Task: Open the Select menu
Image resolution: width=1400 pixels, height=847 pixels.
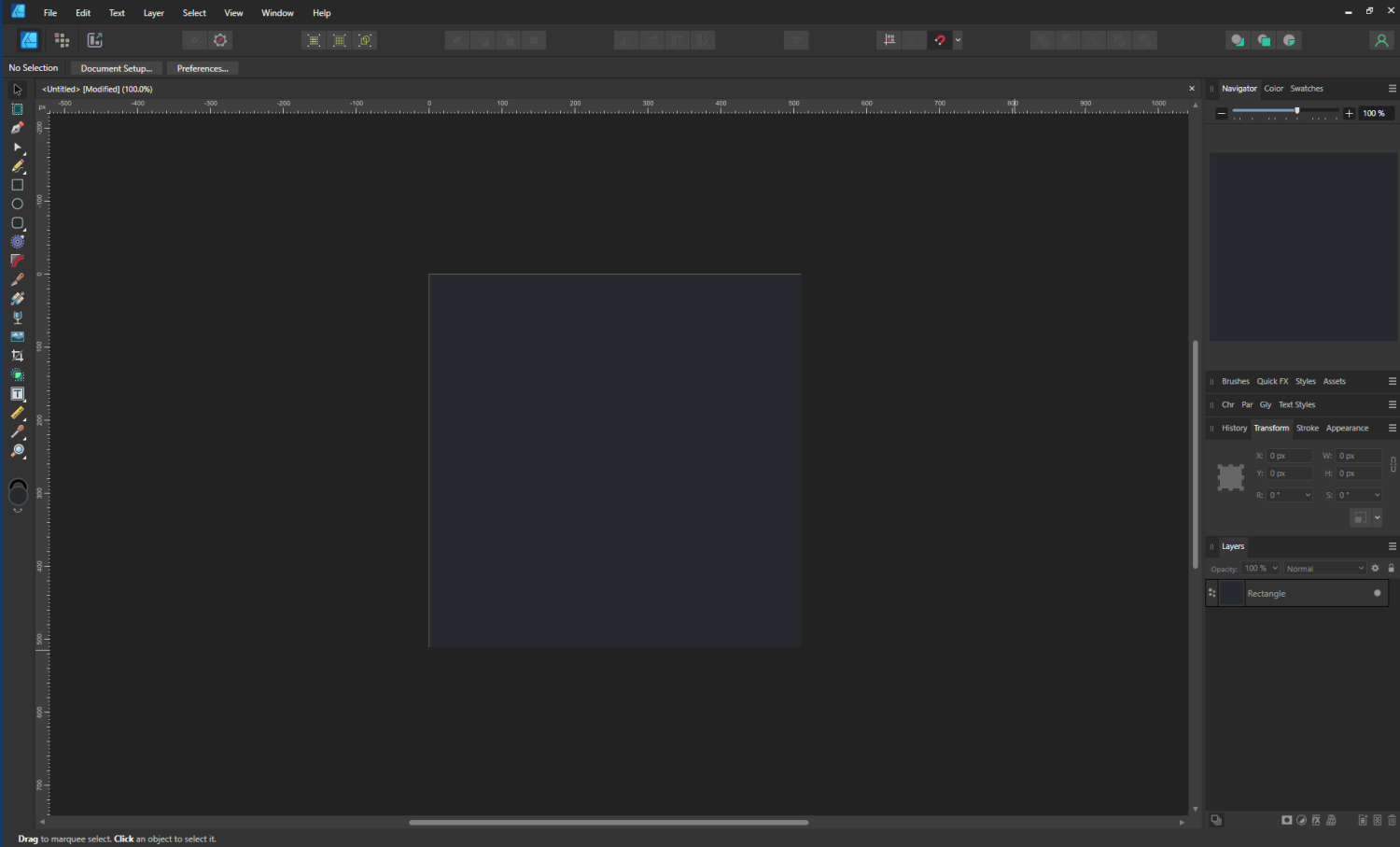Action: (193, 12)
